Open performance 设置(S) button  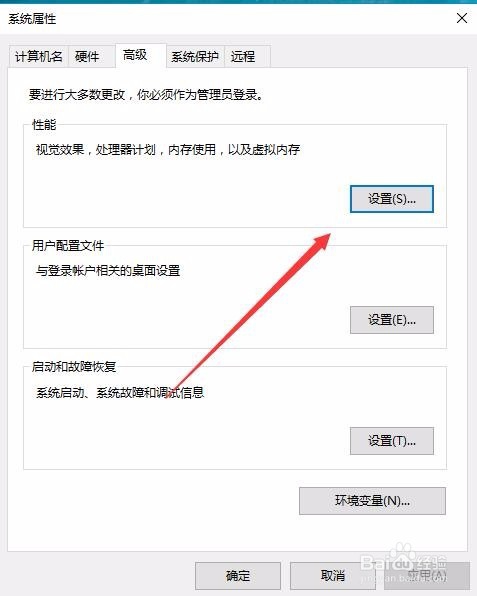391,199
